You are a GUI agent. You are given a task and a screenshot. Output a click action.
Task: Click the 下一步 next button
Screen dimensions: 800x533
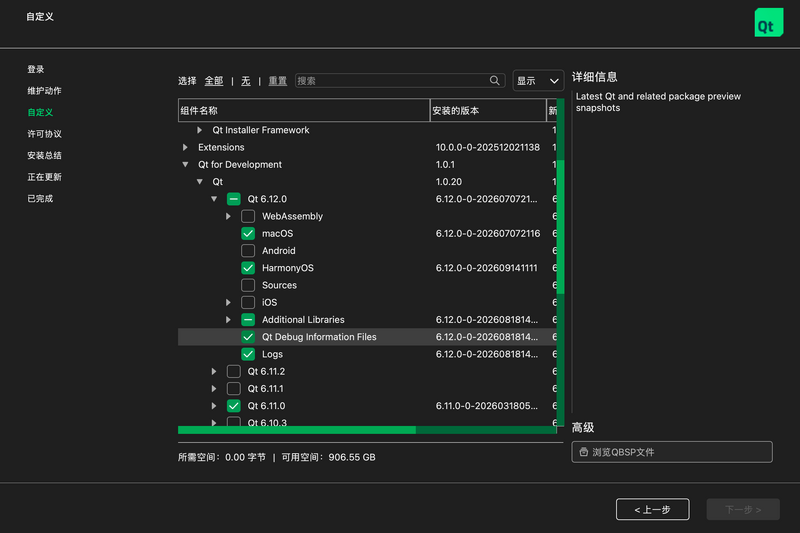tap(743, 510)
